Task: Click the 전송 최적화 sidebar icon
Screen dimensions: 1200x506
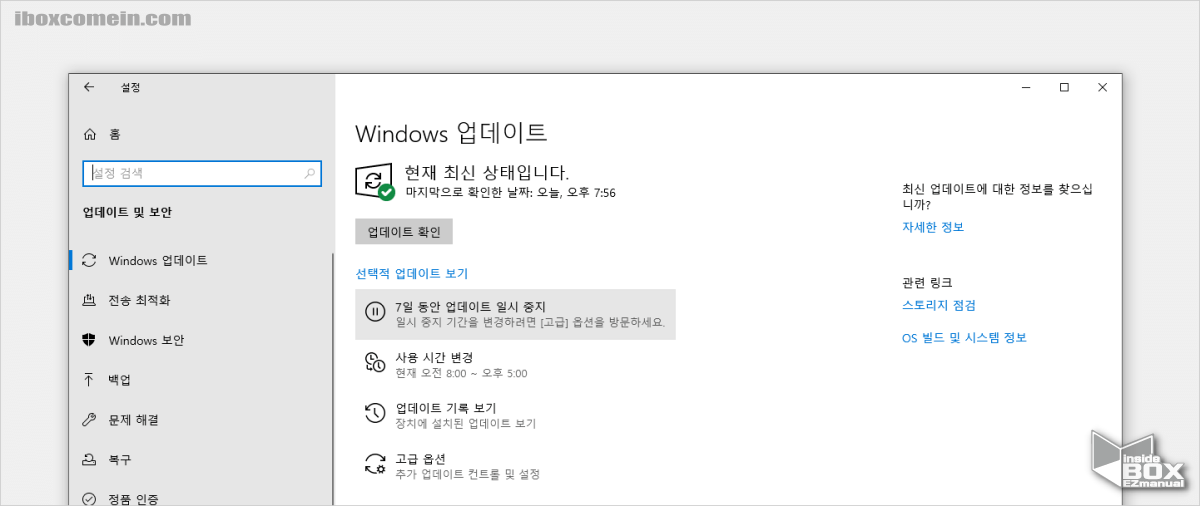Action: 90,300
